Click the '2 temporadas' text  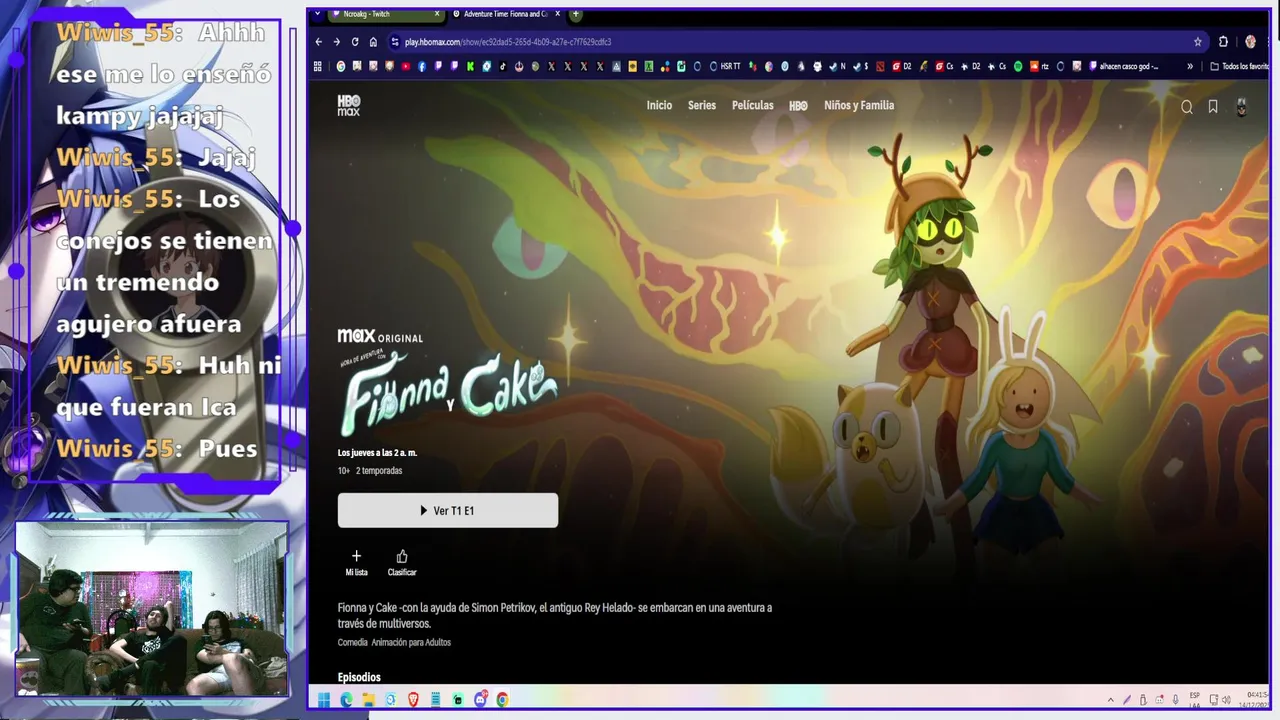click(x=379, y=470)
